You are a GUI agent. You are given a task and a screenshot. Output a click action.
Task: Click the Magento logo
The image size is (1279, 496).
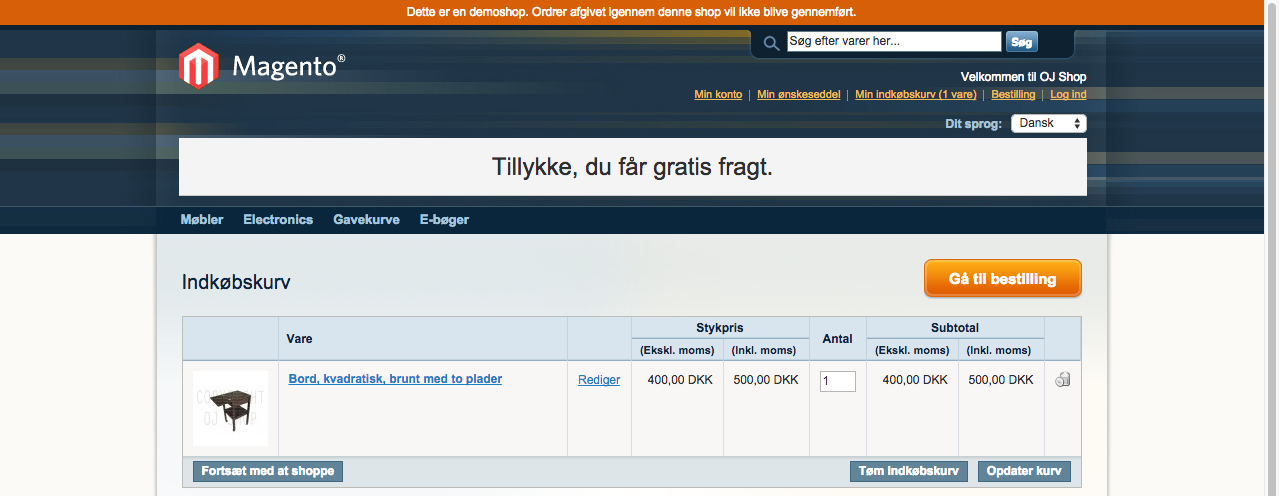pos(262,66)
